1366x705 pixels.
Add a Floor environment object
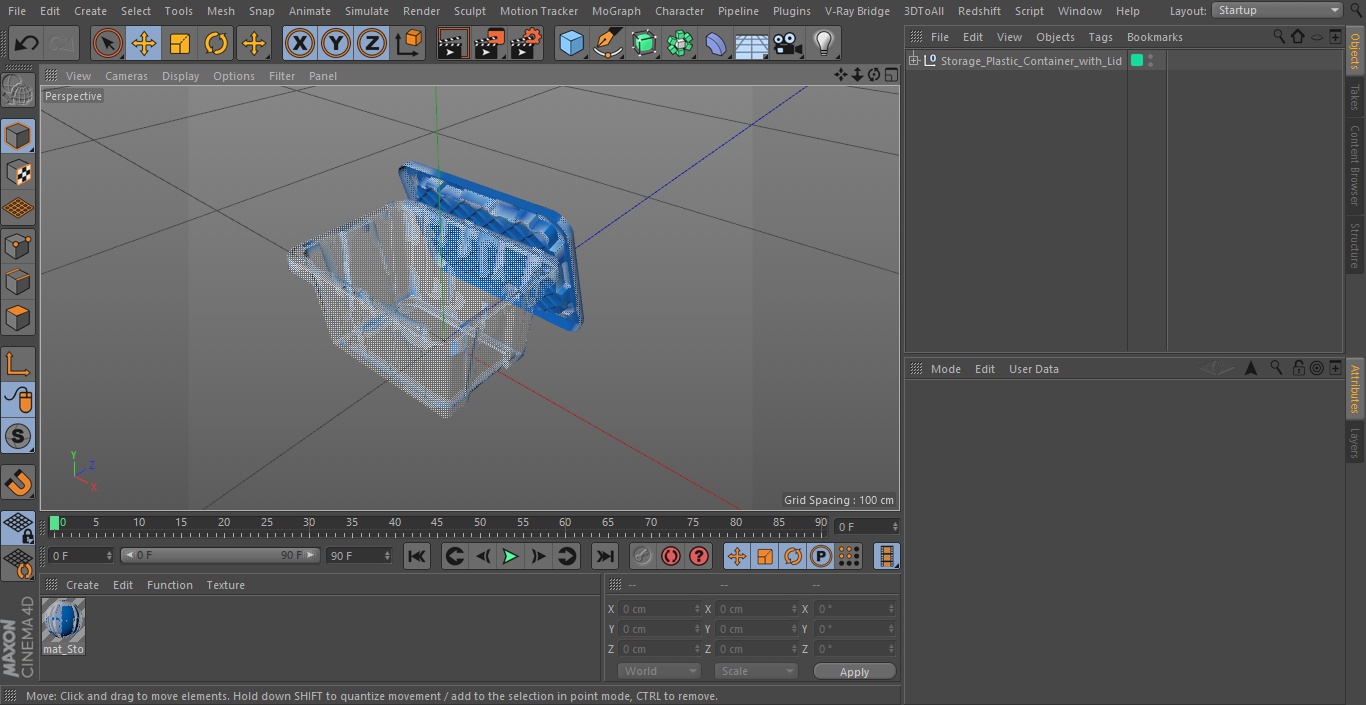752,43
